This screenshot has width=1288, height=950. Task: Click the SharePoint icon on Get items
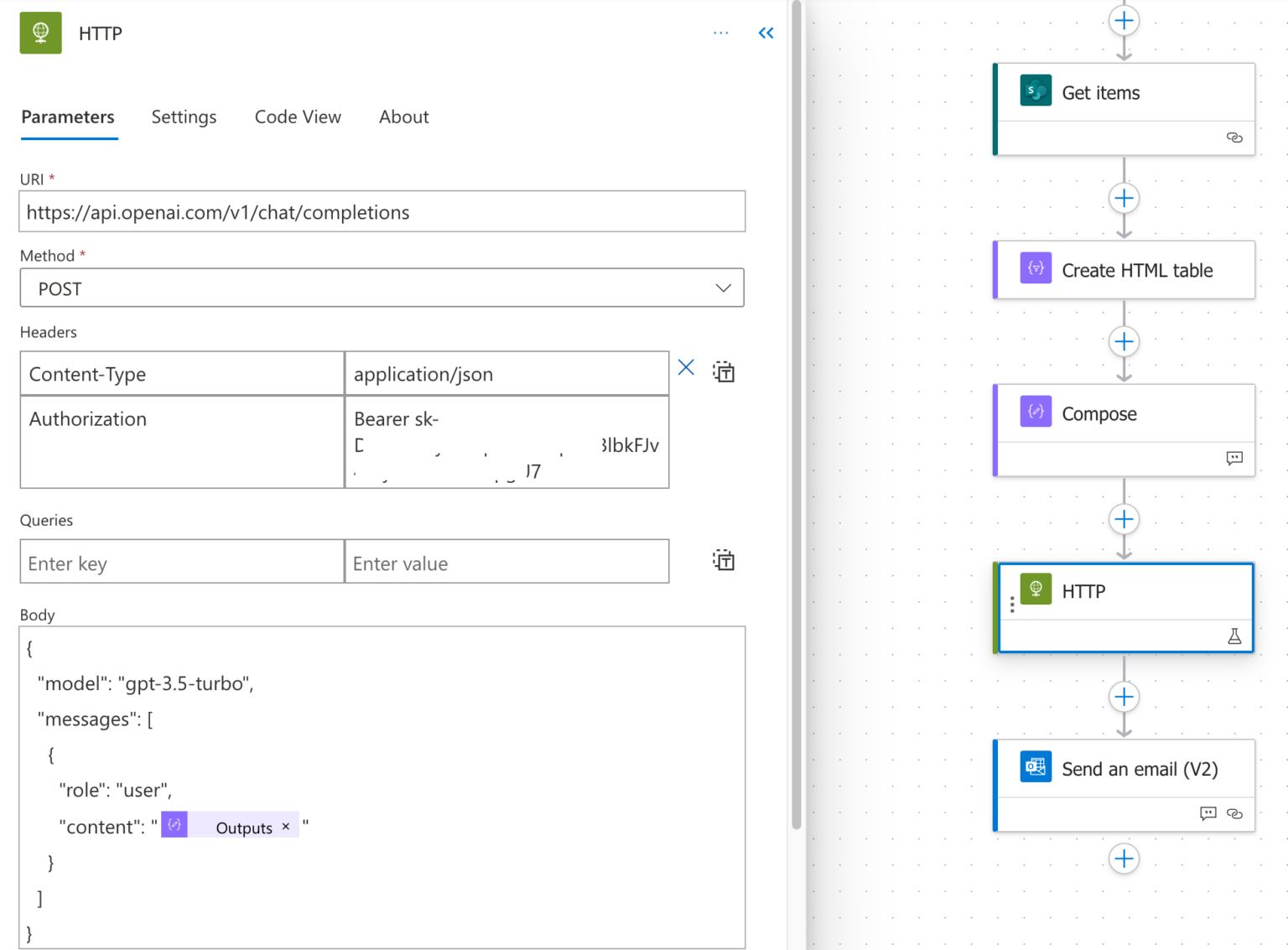pyautogui.click(x=1036, y=91)
